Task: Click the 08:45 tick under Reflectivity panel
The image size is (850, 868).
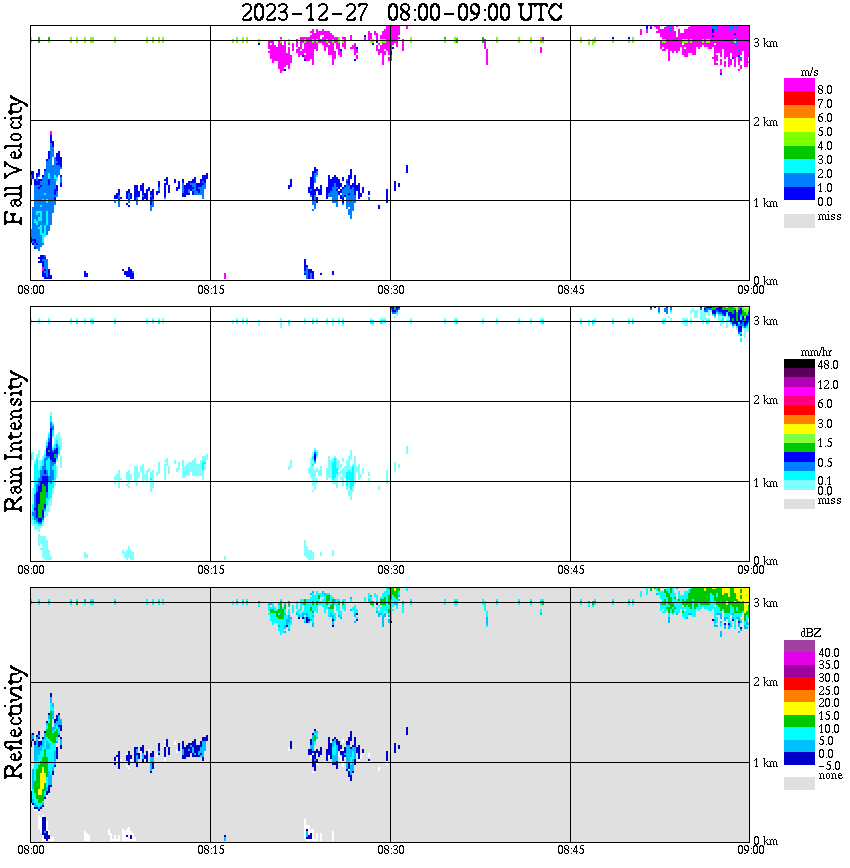Action: 570,850
